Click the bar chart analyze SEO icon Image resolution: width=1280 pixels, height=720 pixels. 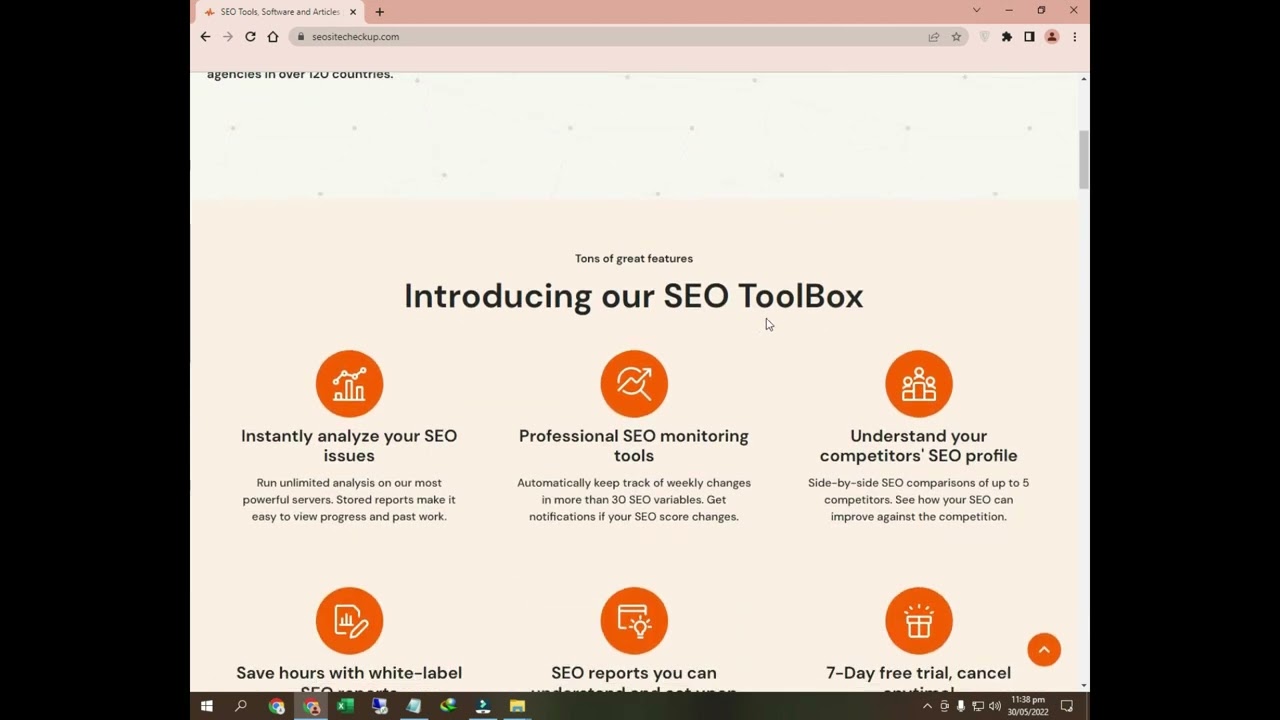(349, 384)
